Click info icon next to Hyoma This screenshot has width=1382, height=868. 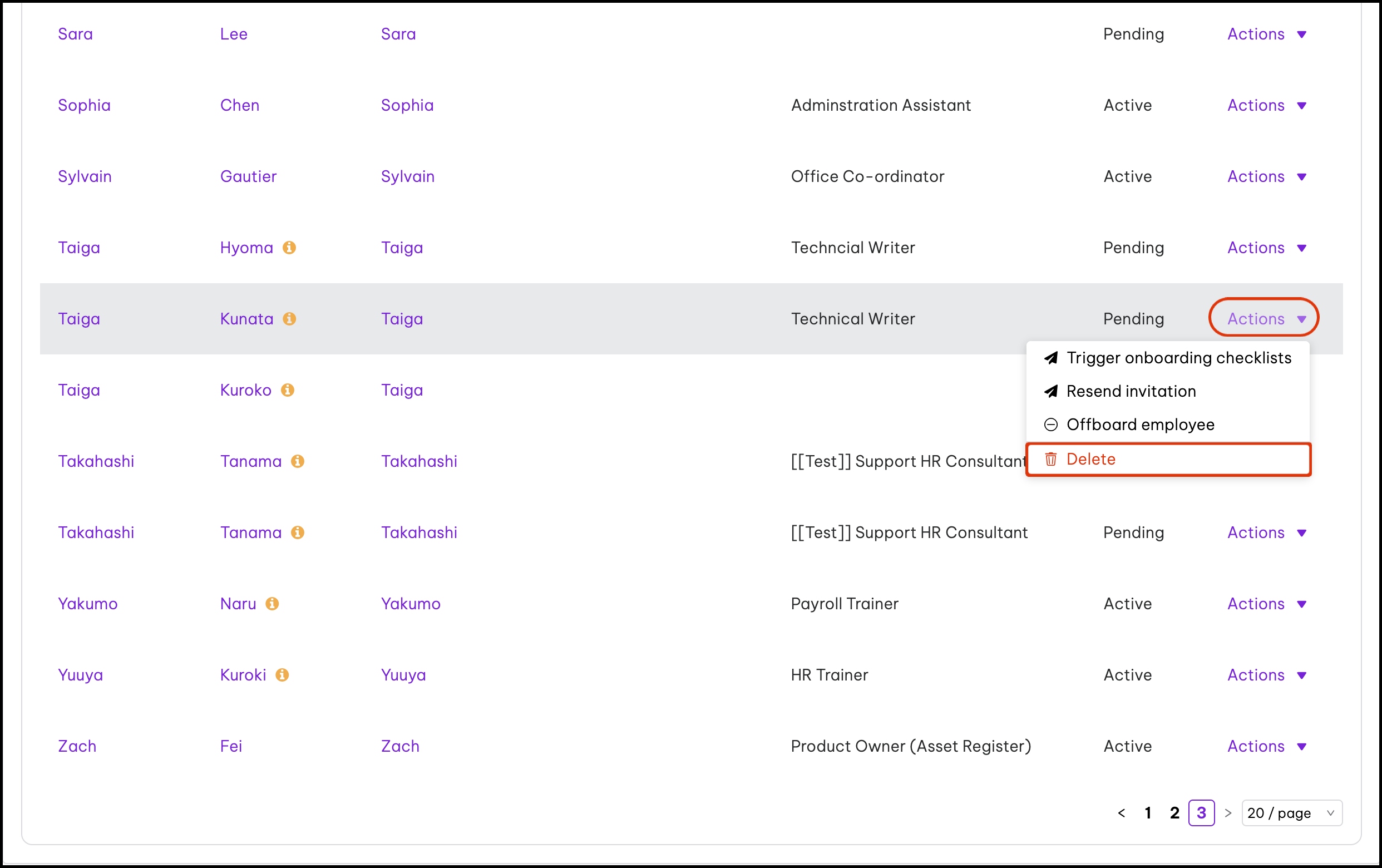pos(289,248)
